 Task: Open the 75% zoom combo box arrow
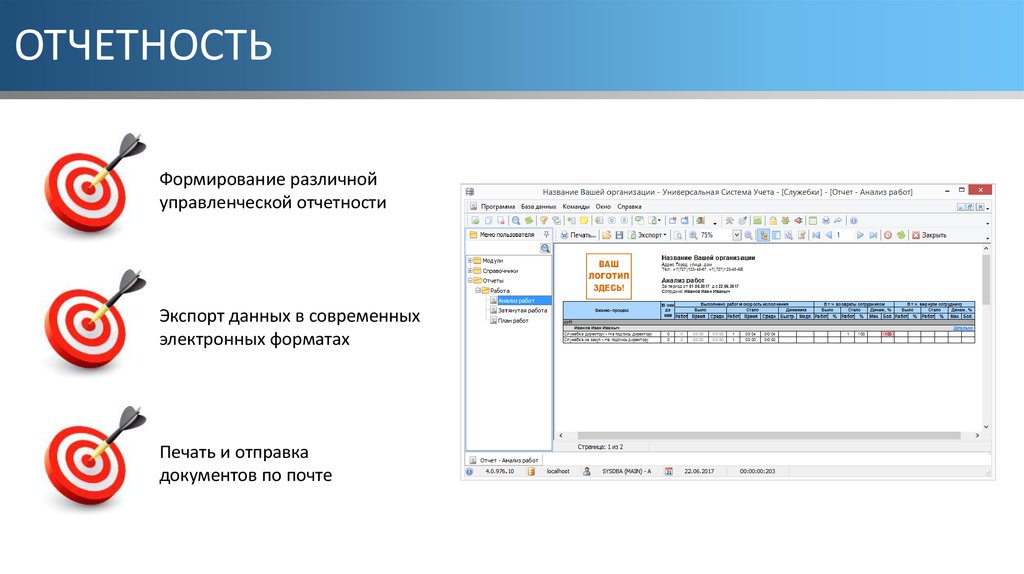point(737,235)
